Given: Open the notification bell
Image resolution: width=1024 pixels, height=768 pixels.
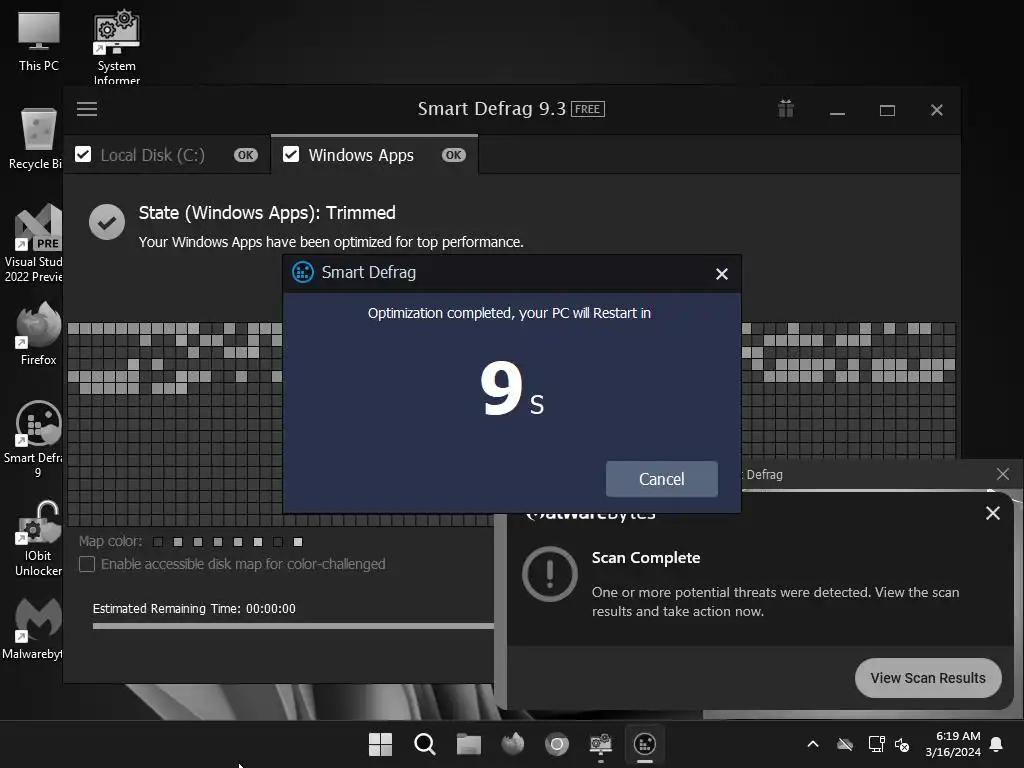Looking at the screenshot, I should point(997,744).
